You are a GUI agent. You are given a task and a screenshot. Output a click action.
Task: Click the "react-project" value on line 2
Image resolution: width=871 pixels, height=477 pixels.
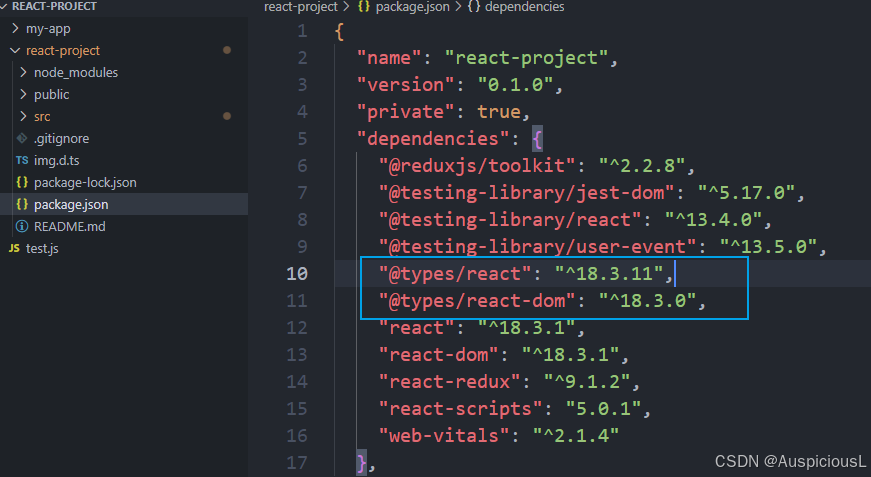[526, 57]
